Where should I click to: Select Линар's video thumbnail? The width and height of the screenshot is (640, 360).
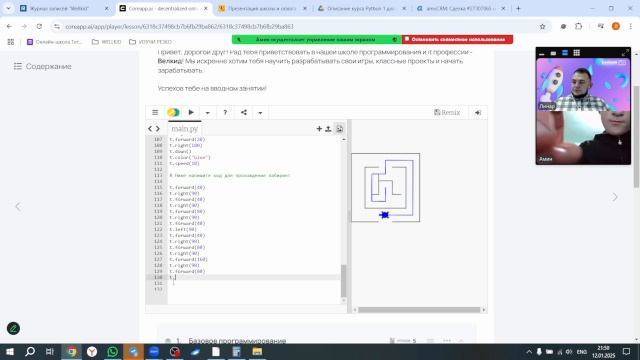(x=583, y=84)
